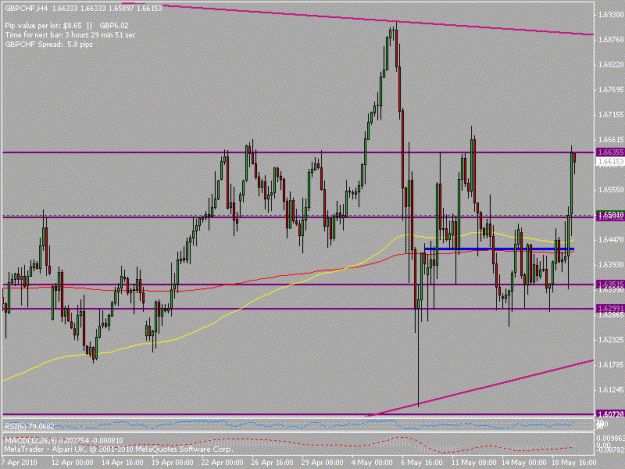Click the purple 1.66355 price level tag

tap(610, 152)
